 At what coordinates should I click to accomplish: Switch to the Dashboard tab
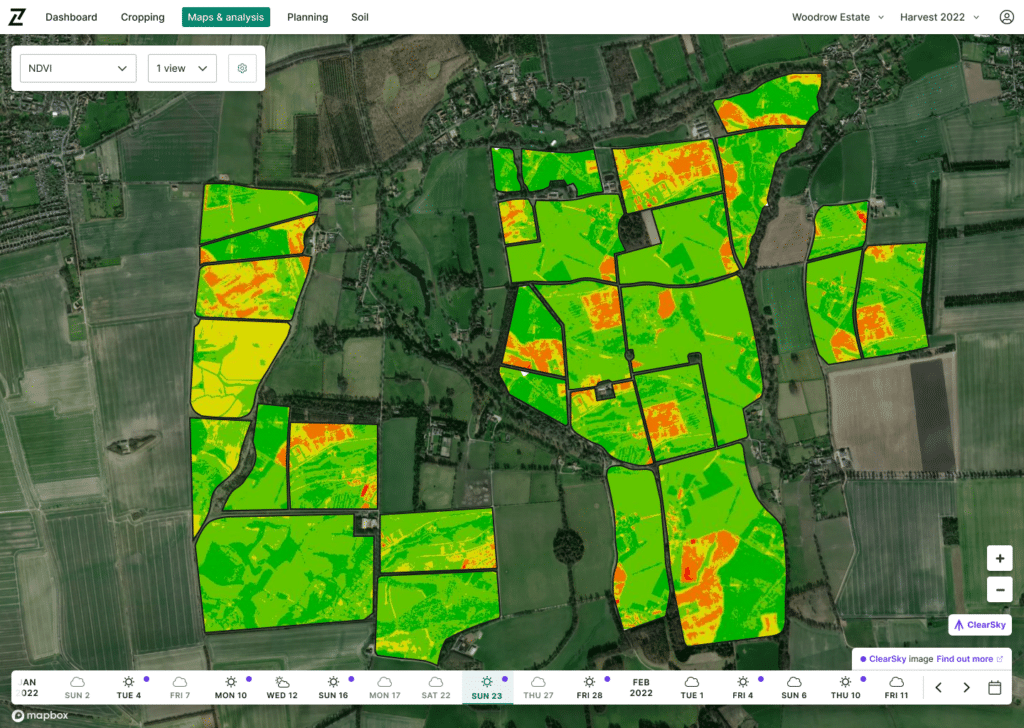[71, 17]
